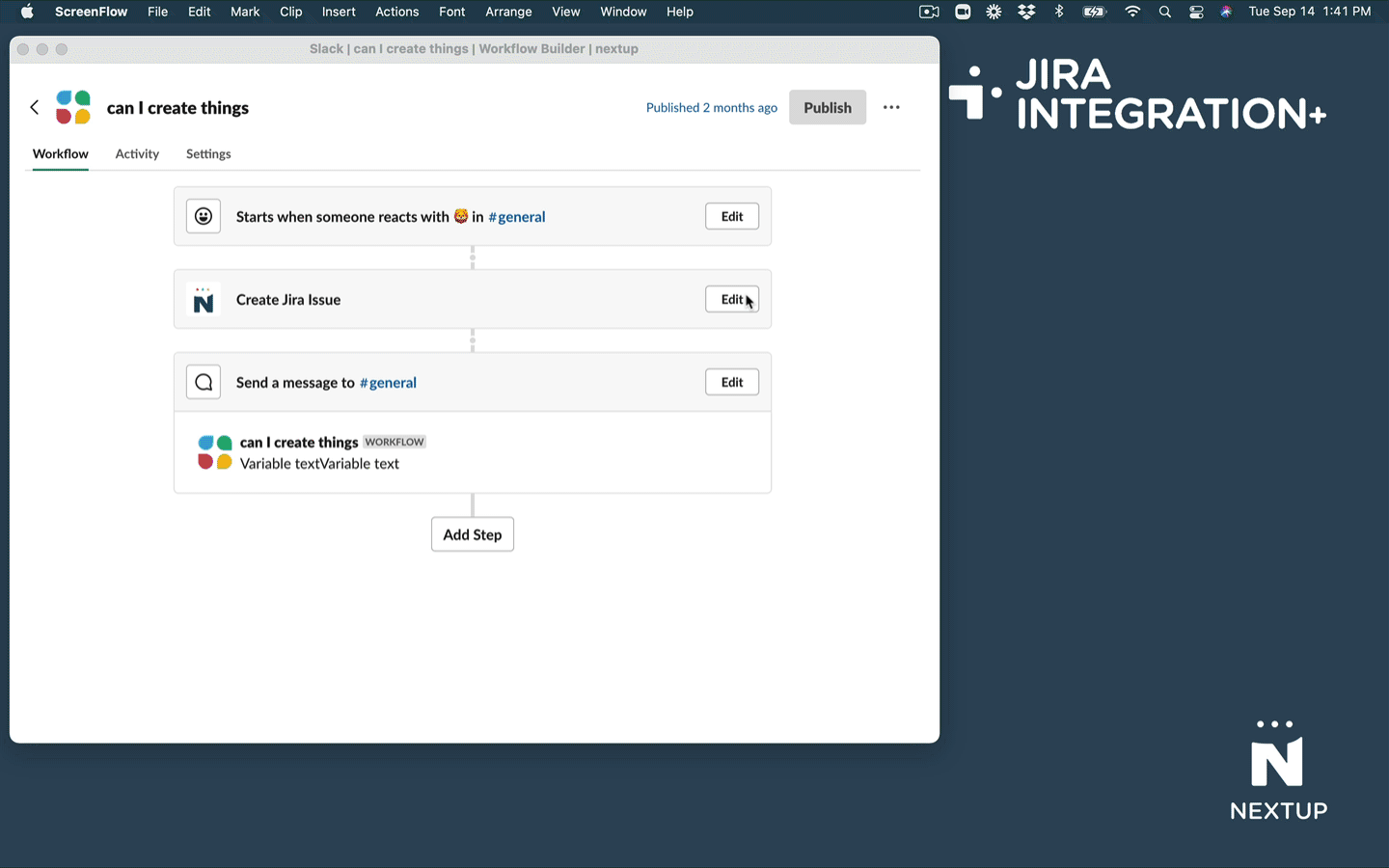Open Spotlight search in menu bar
1389x868 pixels.
(x=1165, y=12)
